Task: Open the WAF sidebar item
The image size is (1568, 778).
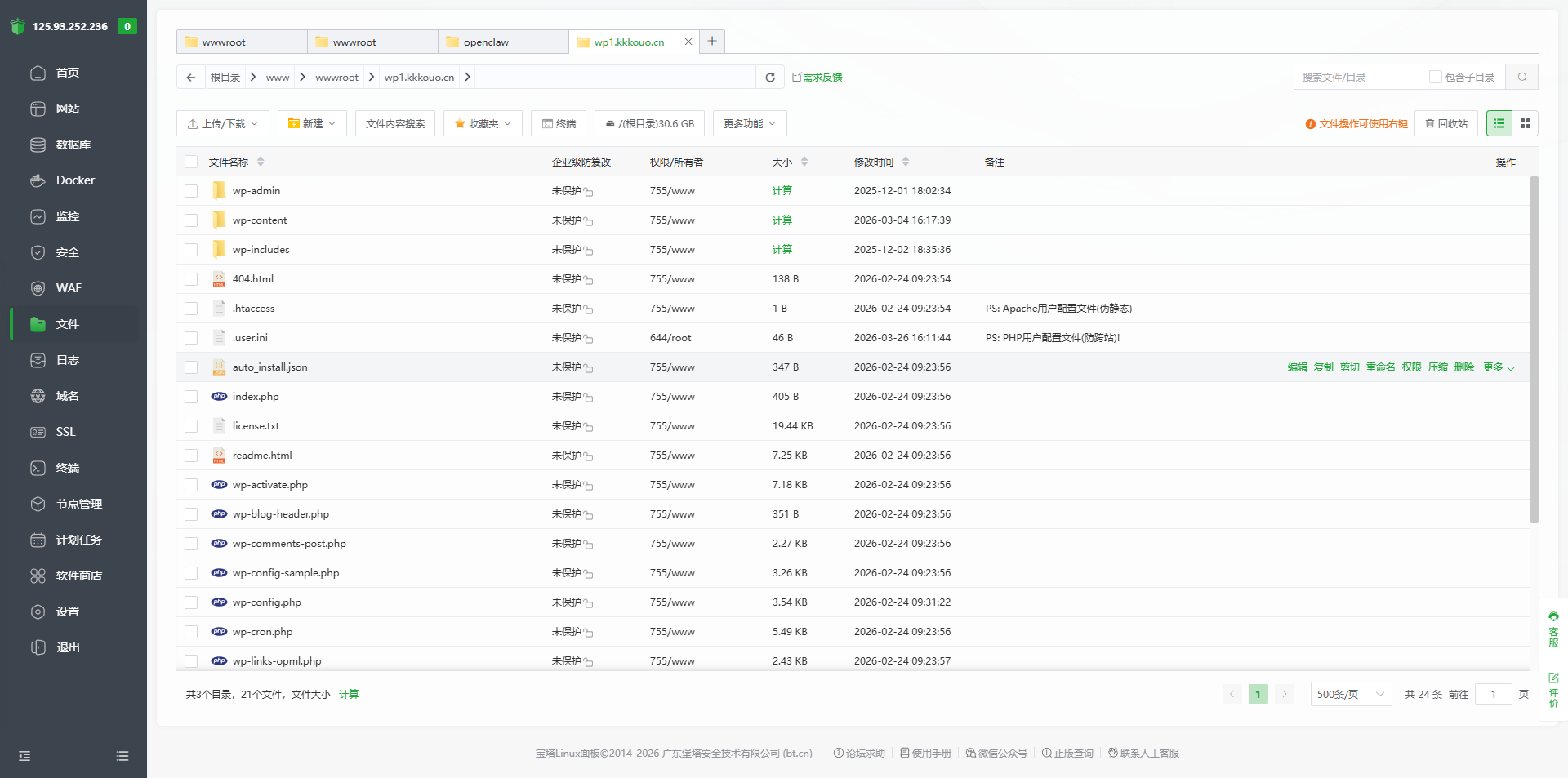Action: (x=69, y=288)
